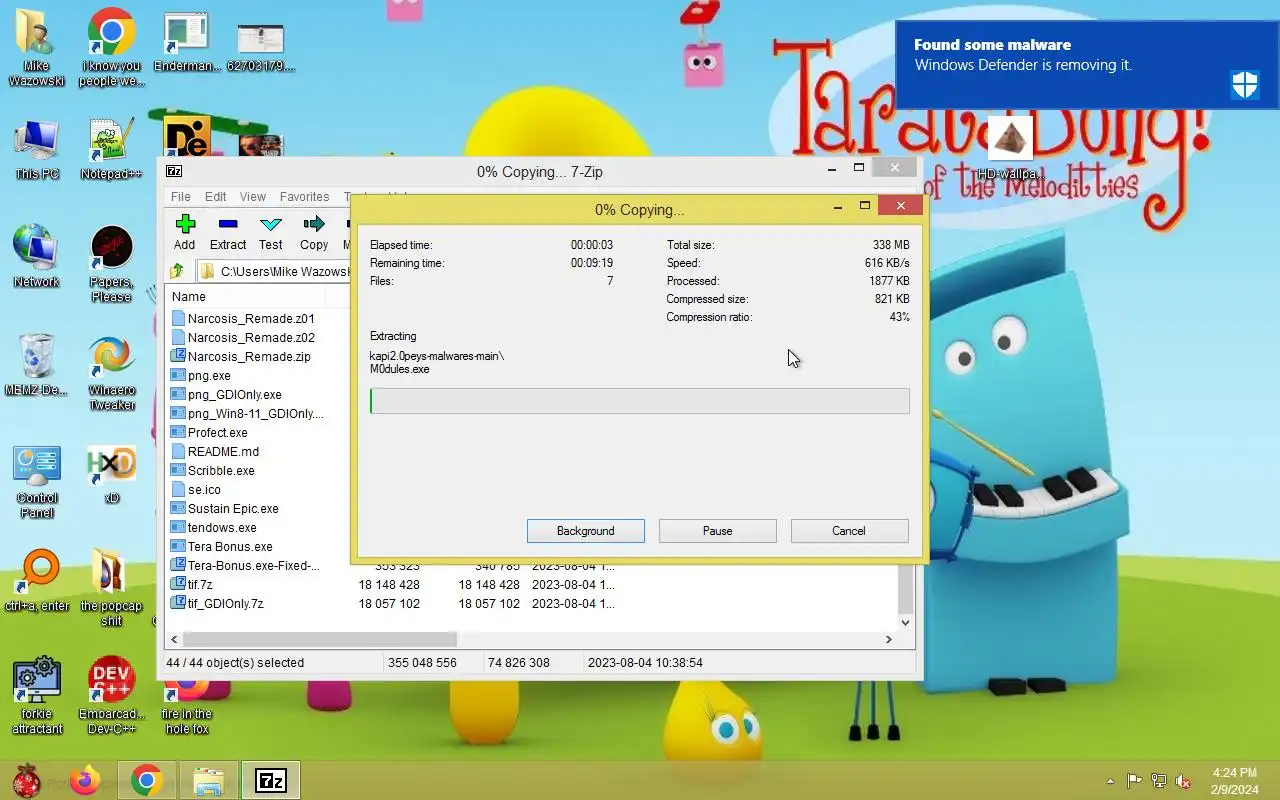Click the address path field in 7-Zip

[274, 271]
